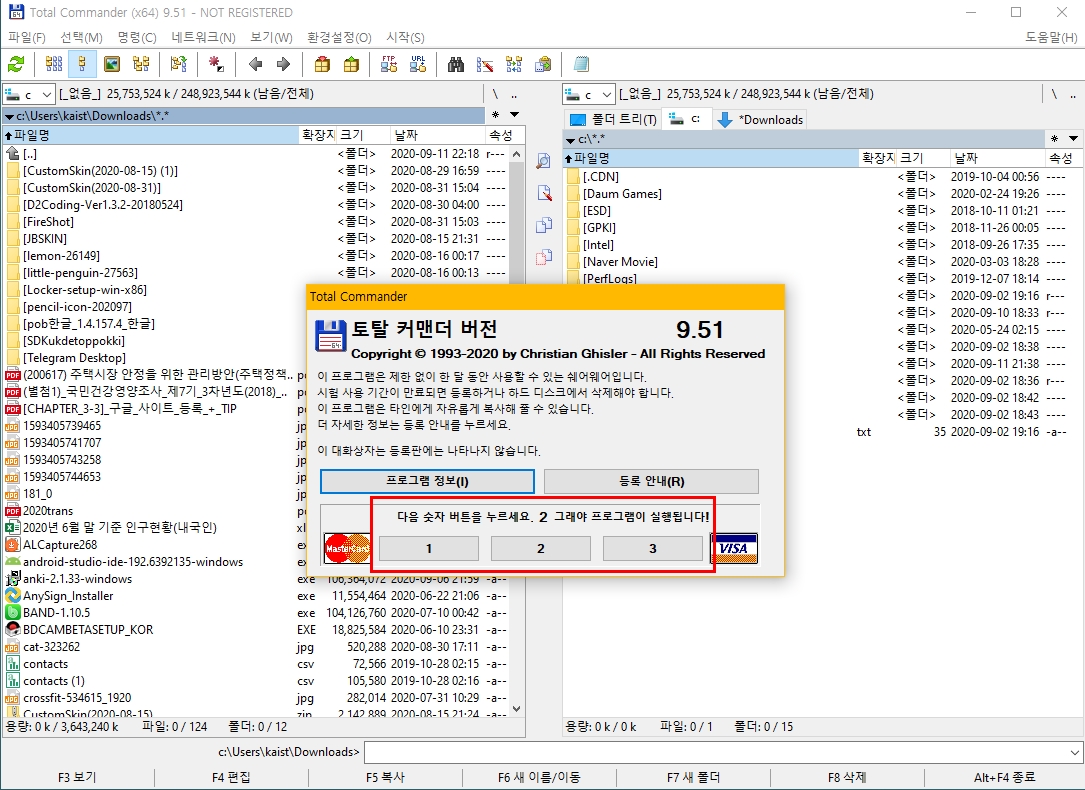Switch to the *Downloads tab
Viewport: 1085px width, 790px height.
(760, 120)
